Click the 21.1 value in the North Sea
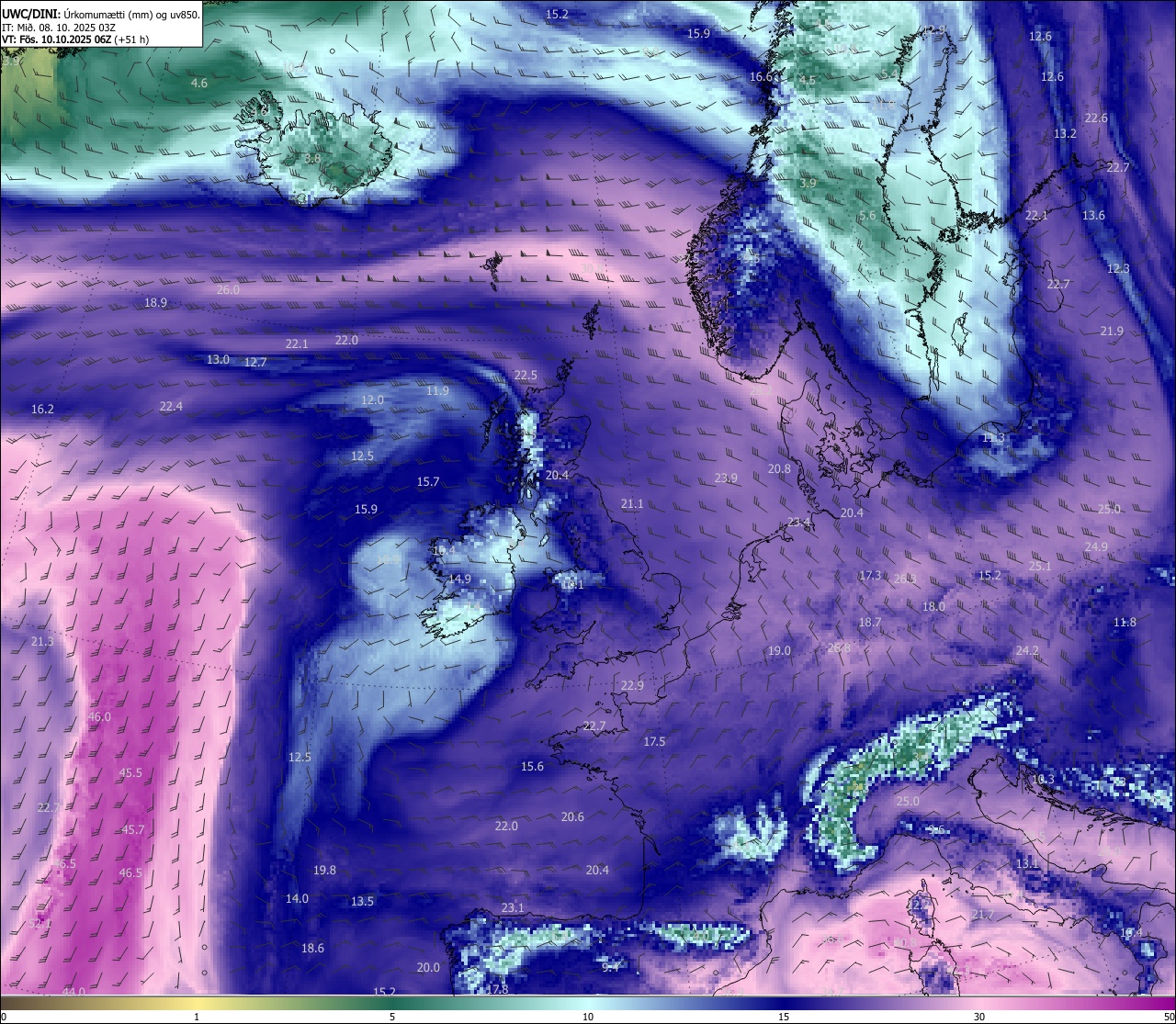The image size is (1176, 1024). [632, 503]
